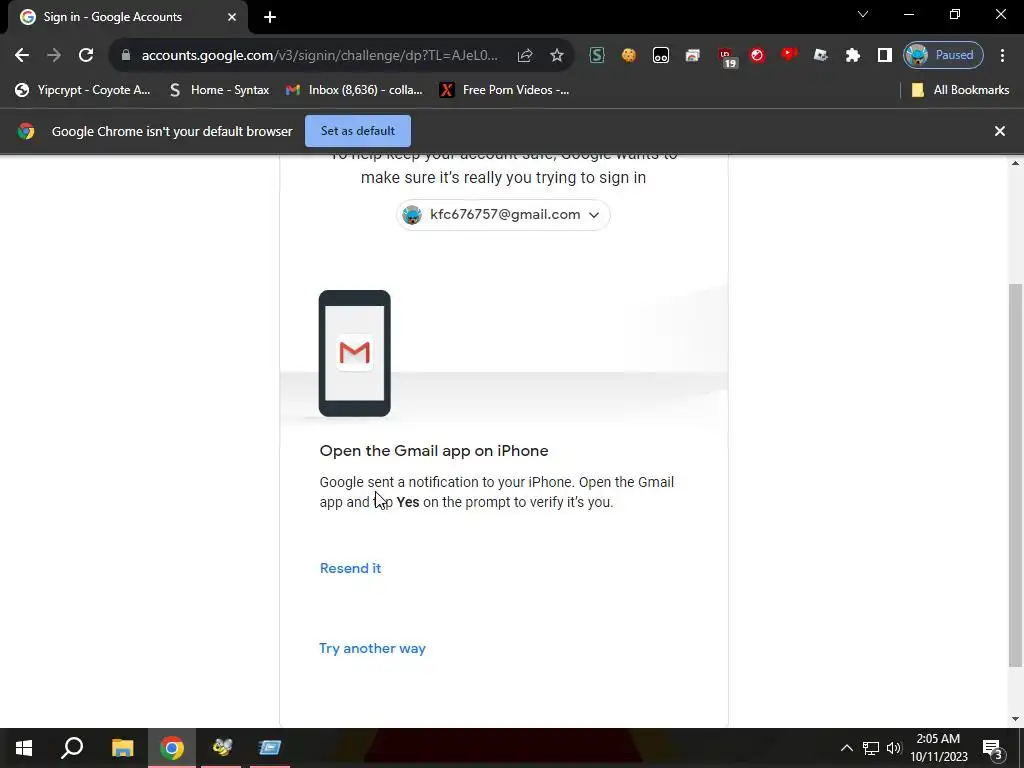Toggle the Chrome side panel icon
Screen dimensions: 1024x768
(x=884, y=56)
